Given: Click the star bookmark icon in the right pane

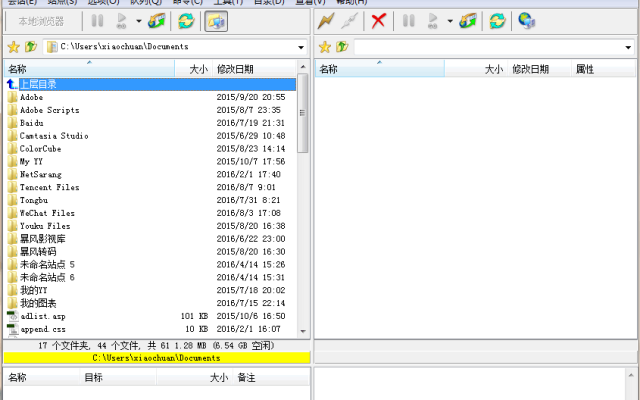Looking at the screenshot, I should coord(324,47).
